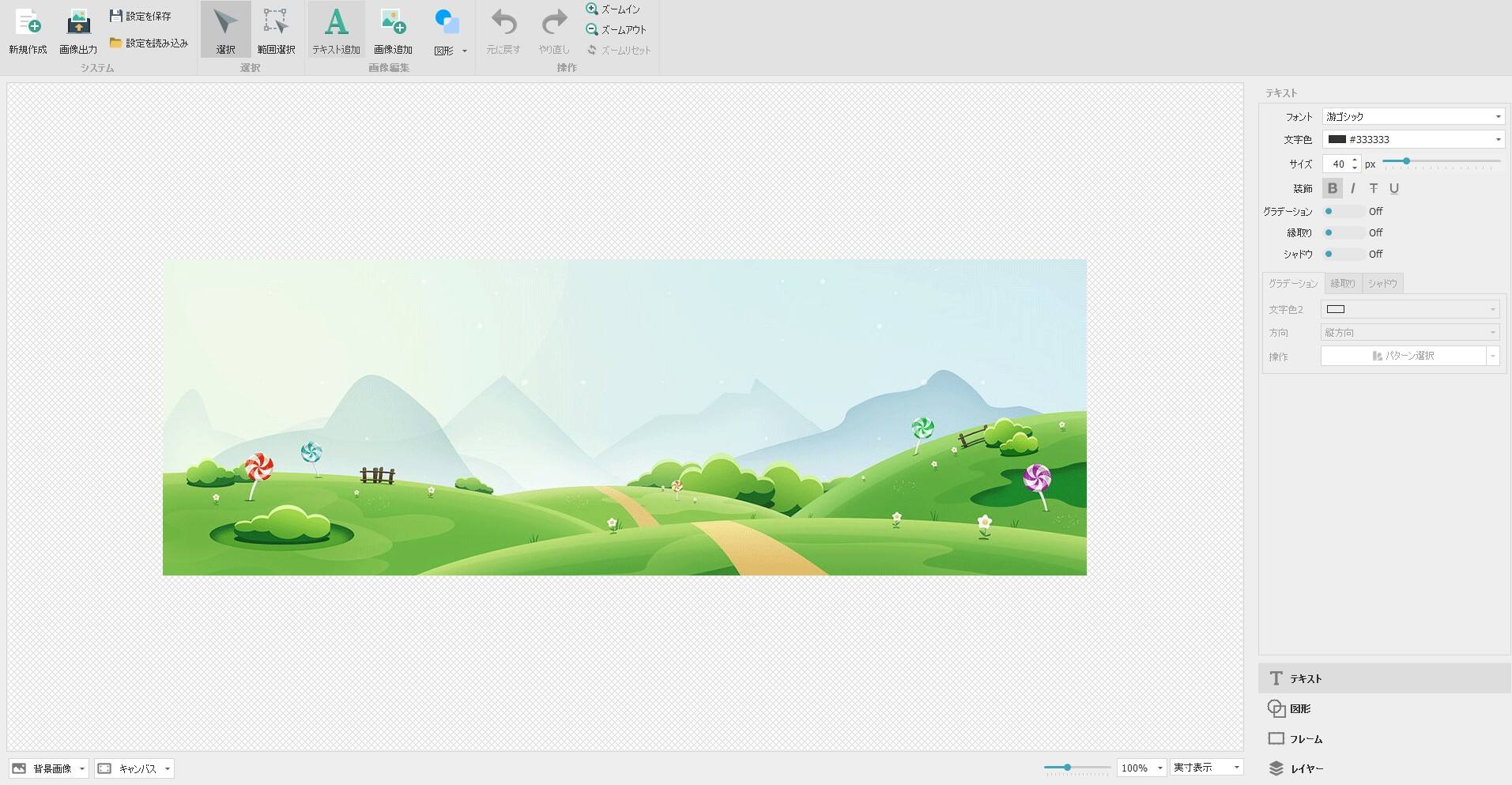Open the 実寸表示 display mode dropdown

point(1206,768)
